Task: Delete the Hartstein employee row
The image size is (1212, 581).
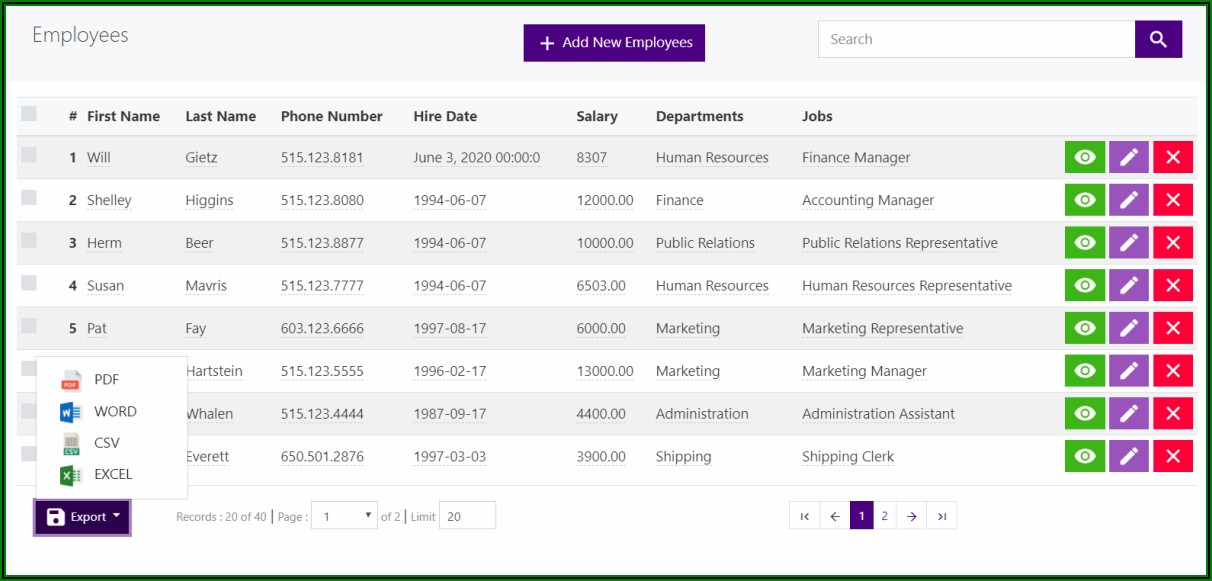Action: coord(1173,371)
